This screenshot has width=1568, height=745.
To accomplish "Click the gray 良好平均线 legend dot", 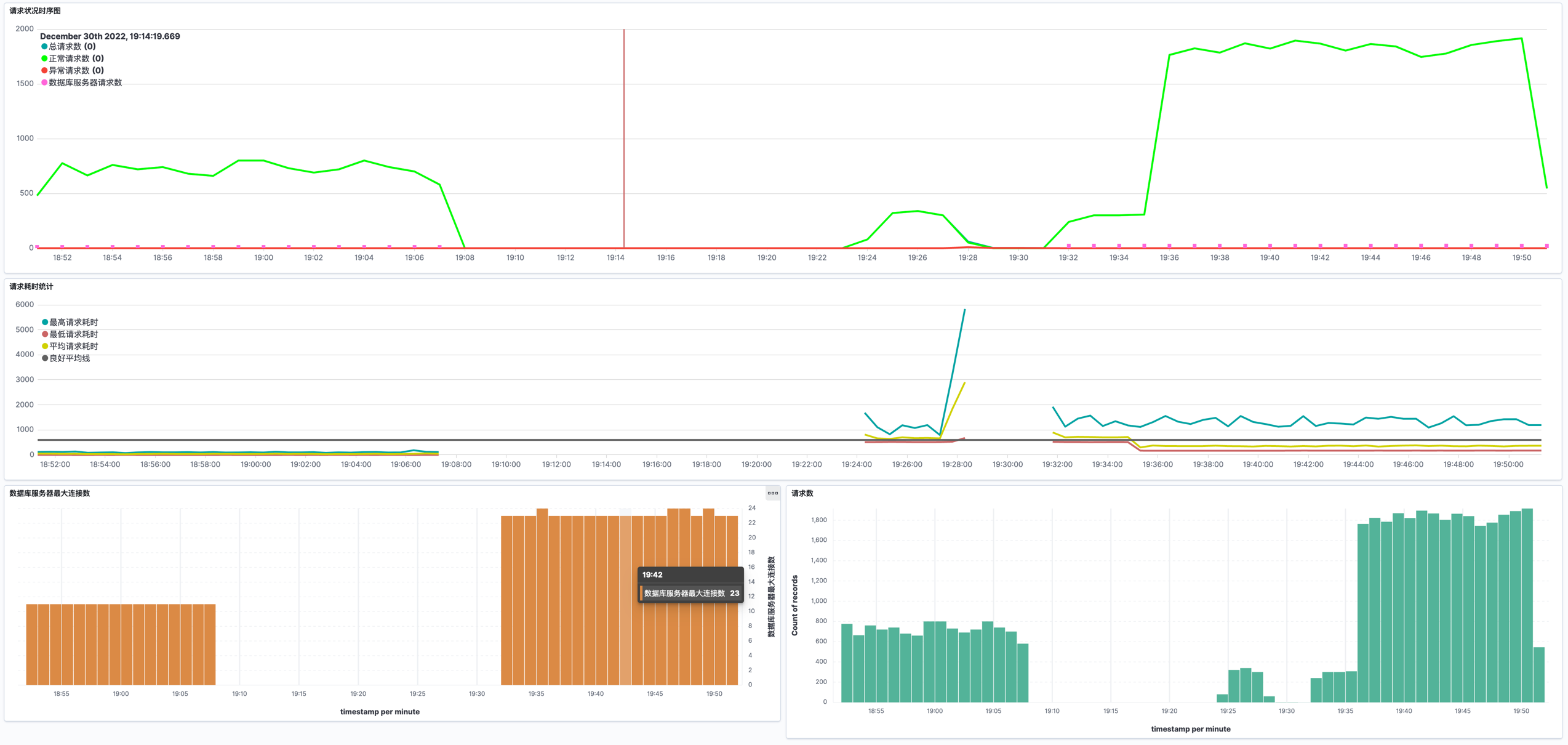I will point(45,358).
